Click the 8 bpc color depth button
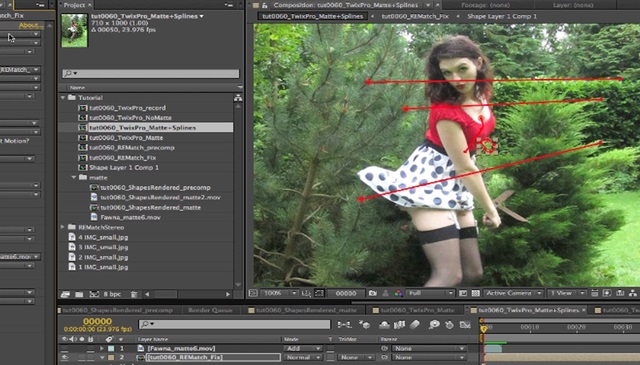 coord(112,294)
